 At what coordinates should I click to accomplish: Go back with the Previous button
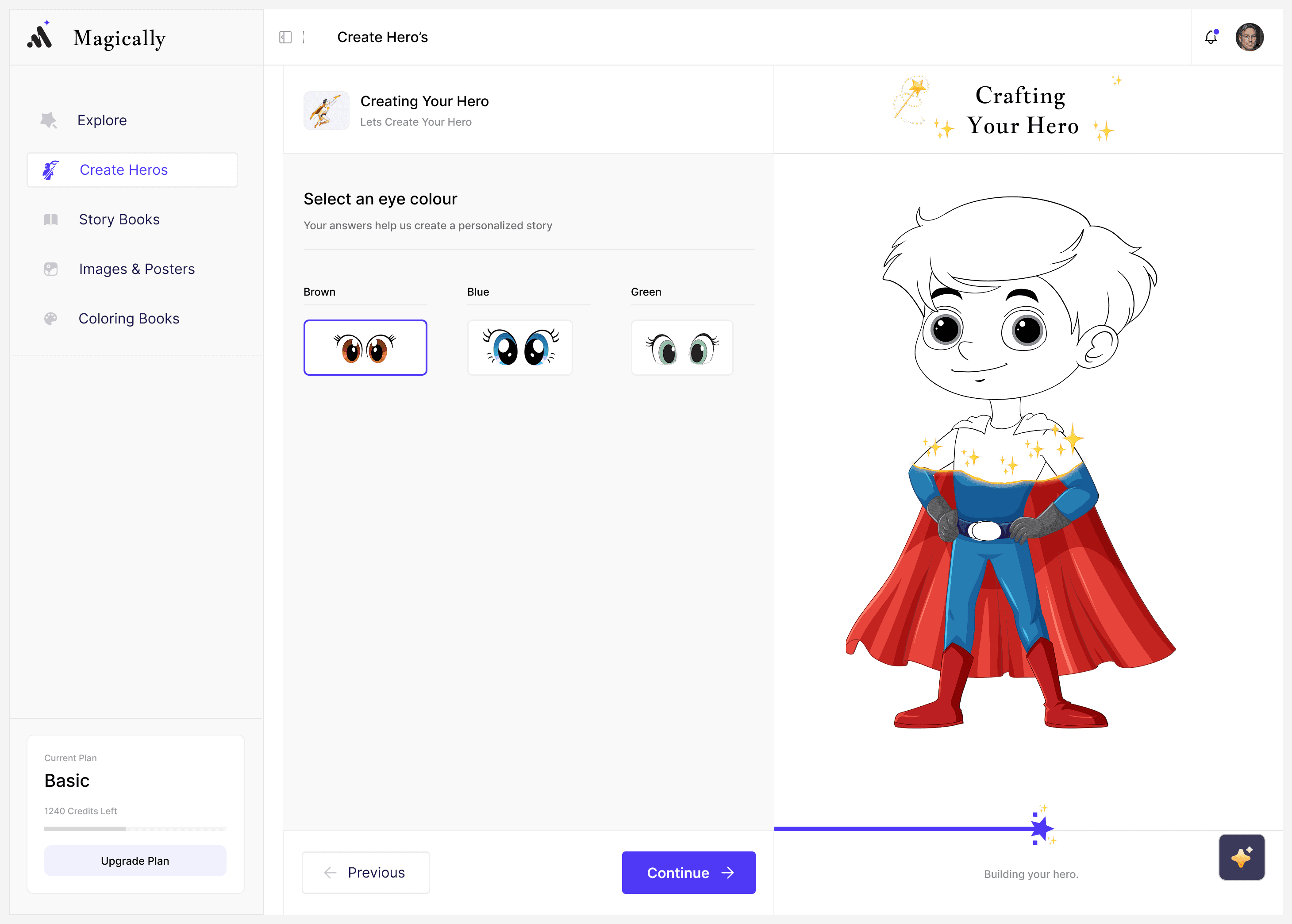(366, 872)
